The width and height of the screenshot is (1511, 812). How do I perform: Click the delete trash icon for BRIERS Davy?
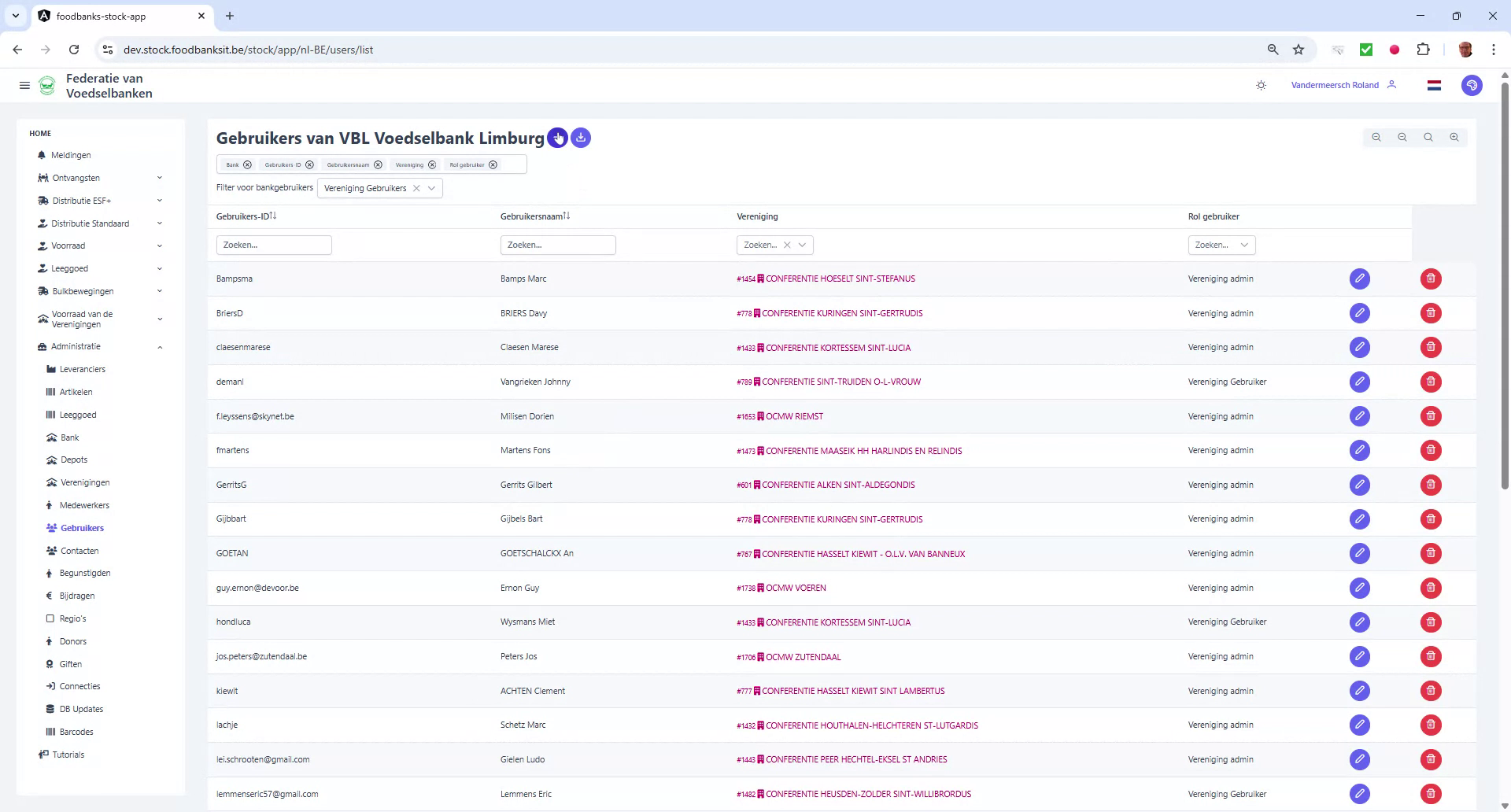[x=1431, y=313]
